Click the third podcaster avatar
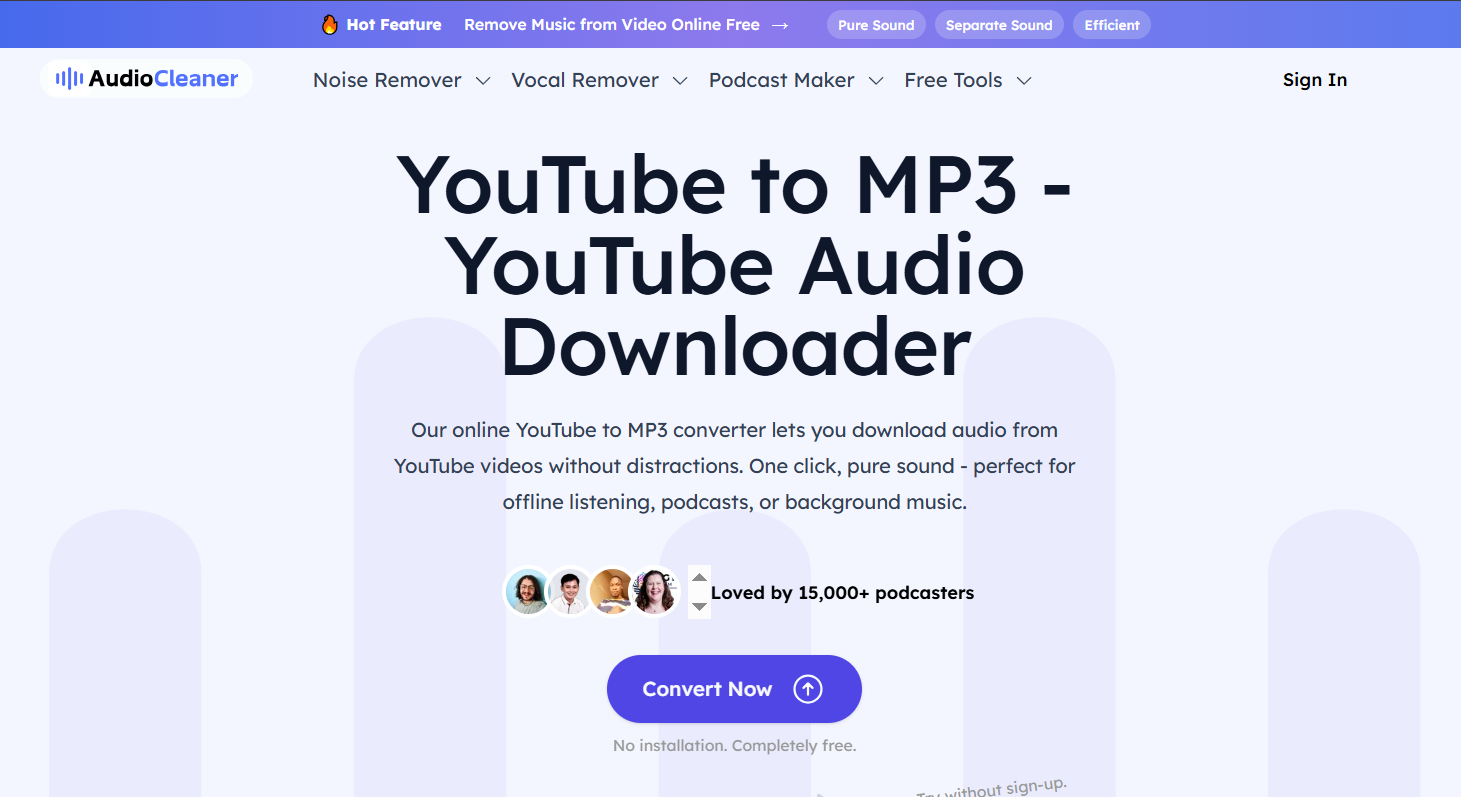 612,591
